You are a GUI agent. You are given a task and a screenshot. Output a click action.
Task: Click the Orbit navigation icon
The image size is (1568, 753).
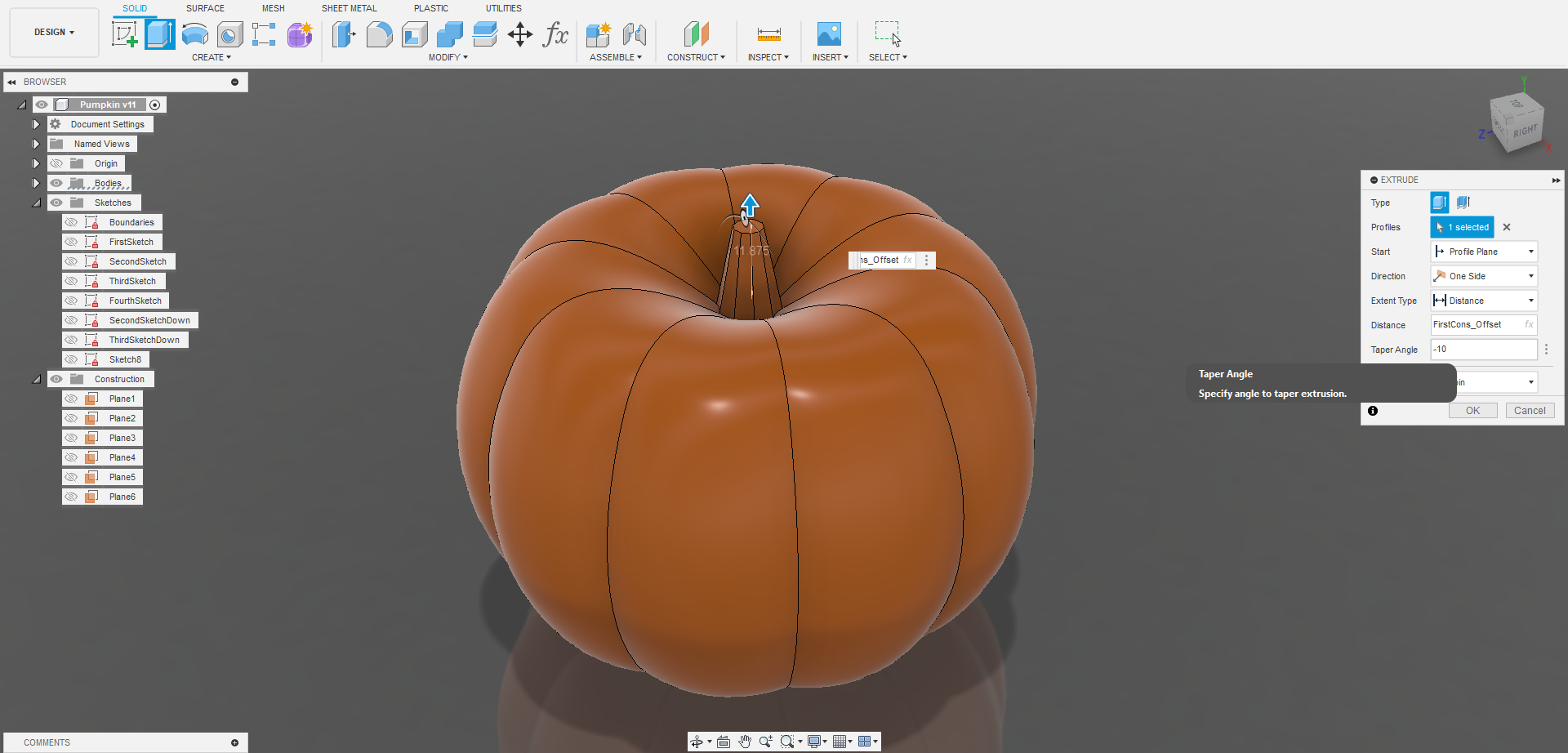[697, 742]
